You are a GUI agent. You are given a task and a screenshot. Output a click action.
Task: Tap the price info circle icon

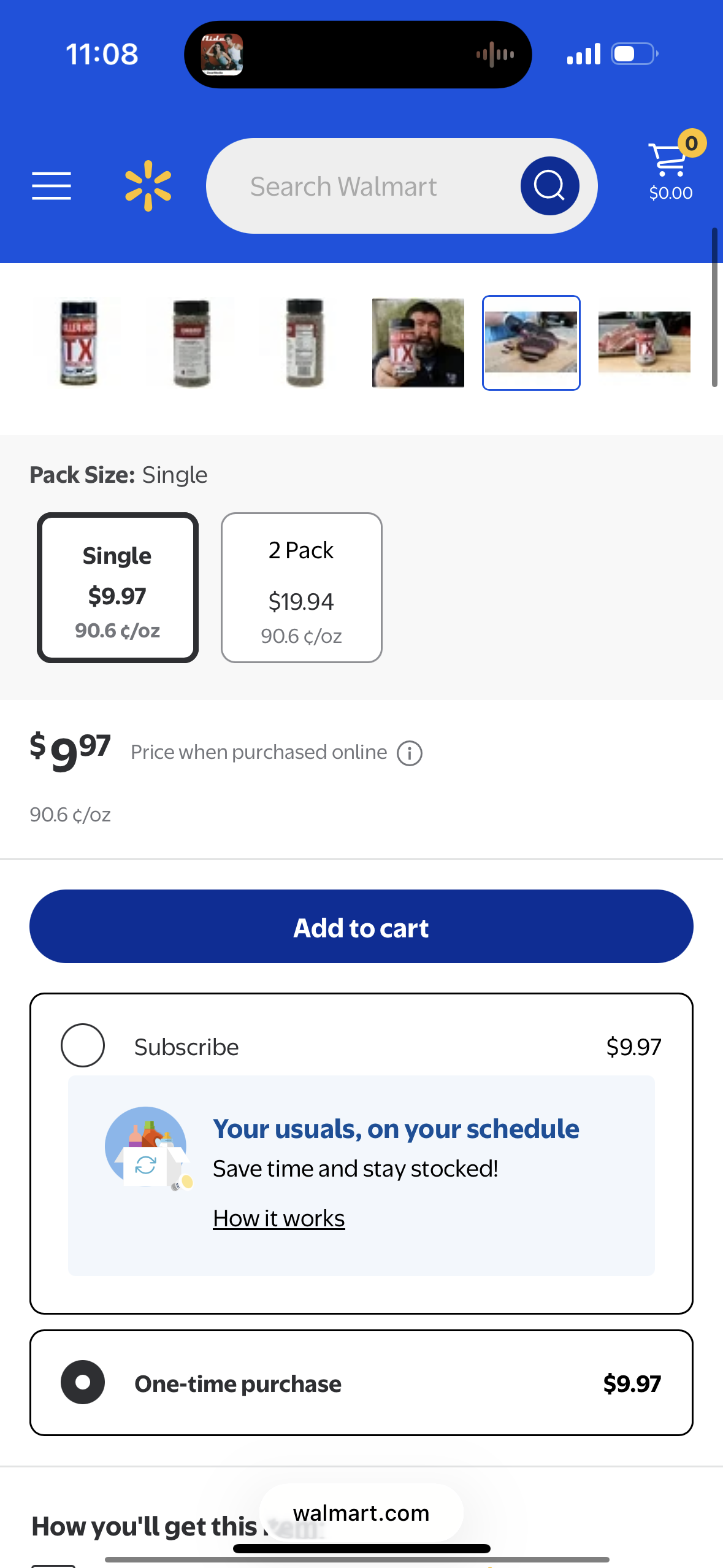pos(410,753)
